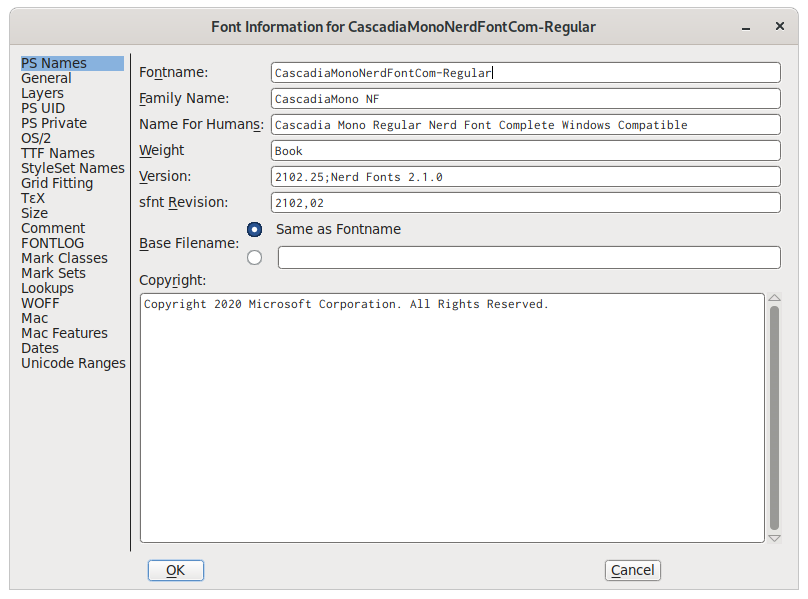Minimize the Font Information window

(746, 27)
